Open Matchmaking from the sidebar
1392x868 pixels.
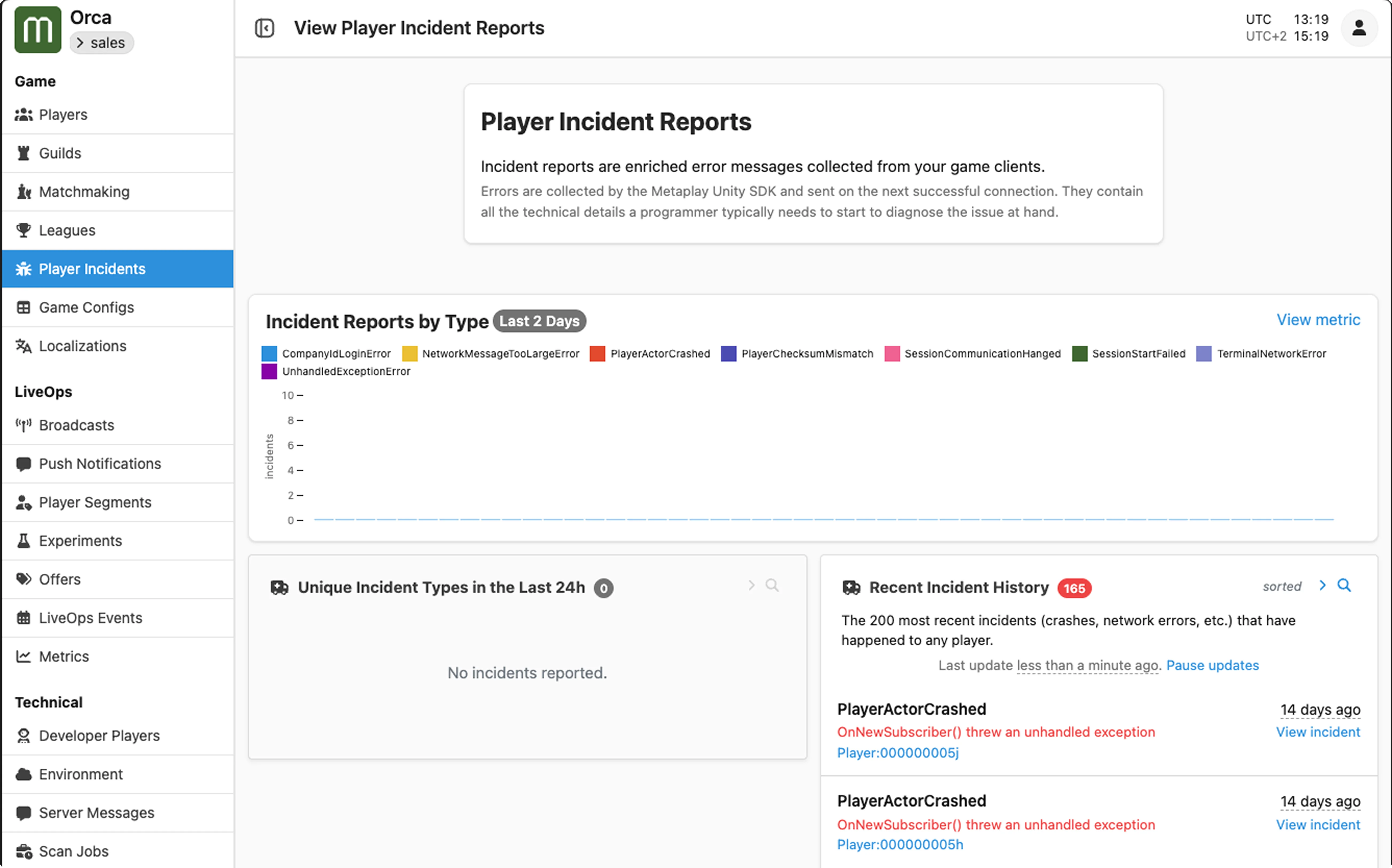(x=84, y=192)
